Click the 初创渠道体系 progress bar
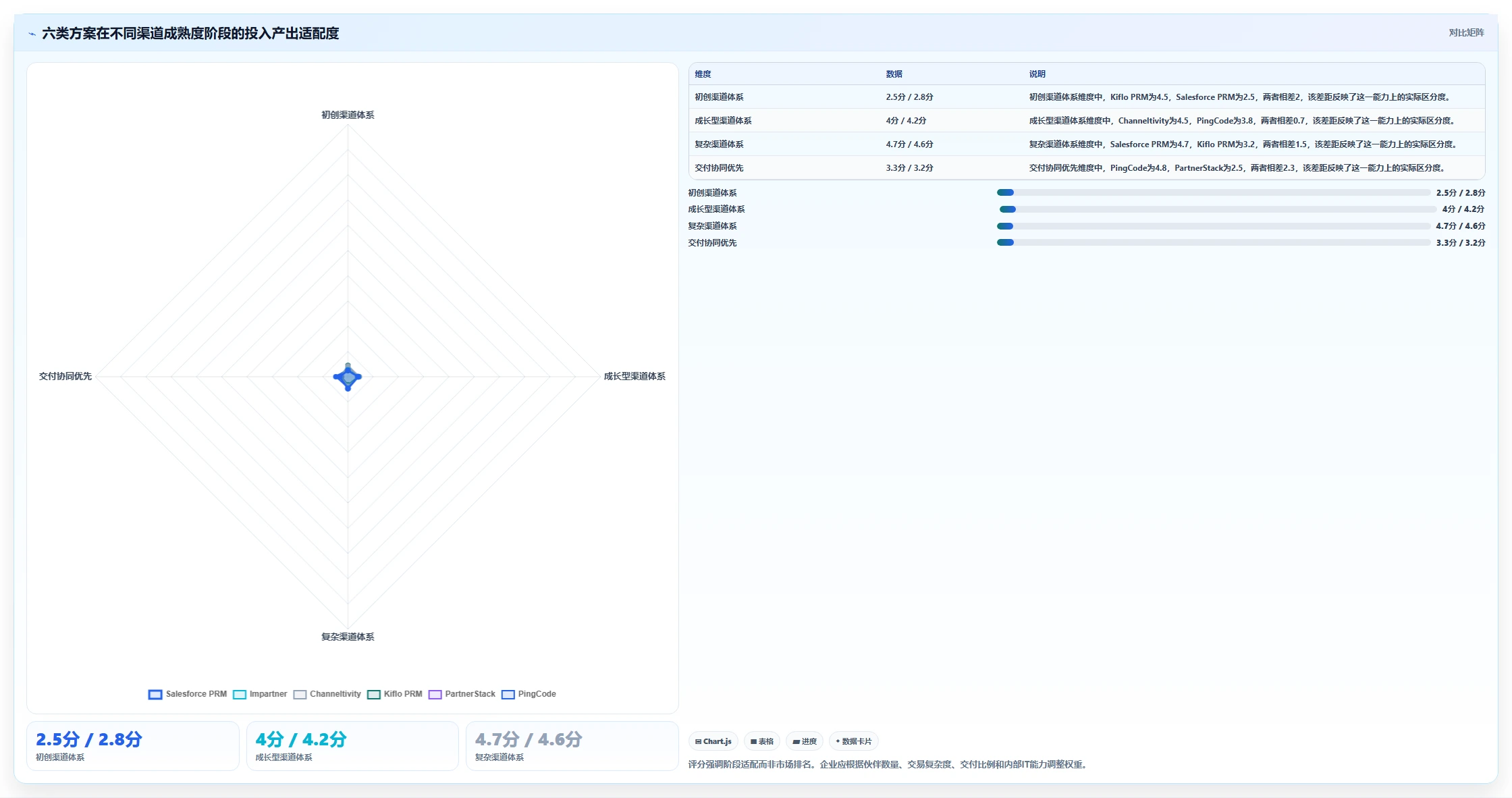The image size is (1512, 798). tap(1214, 192)
